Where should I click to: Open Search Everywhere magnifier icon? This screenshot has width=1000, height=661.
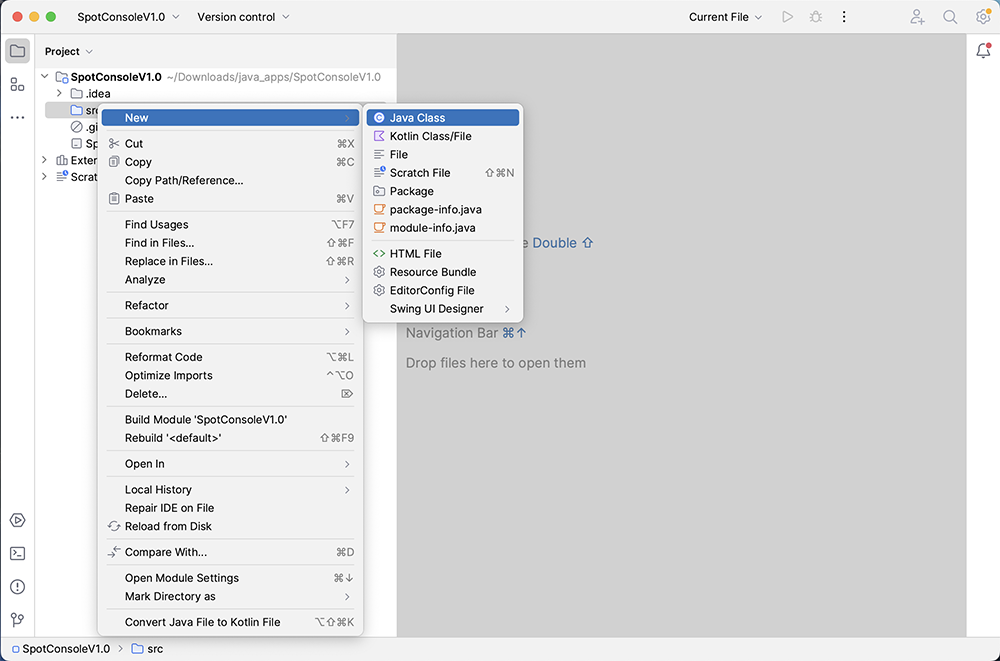point(950,17)
